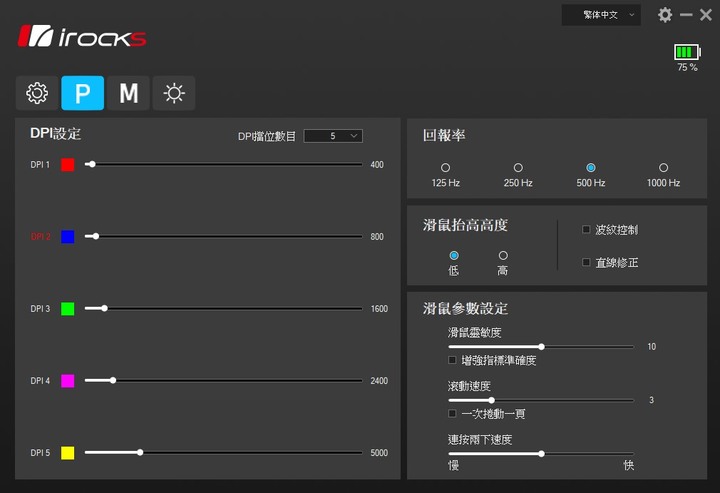Viewport: 720px width, 493px height.
Task: Click the magenta DPI 4 color swatch
Action: pos(68,381)
